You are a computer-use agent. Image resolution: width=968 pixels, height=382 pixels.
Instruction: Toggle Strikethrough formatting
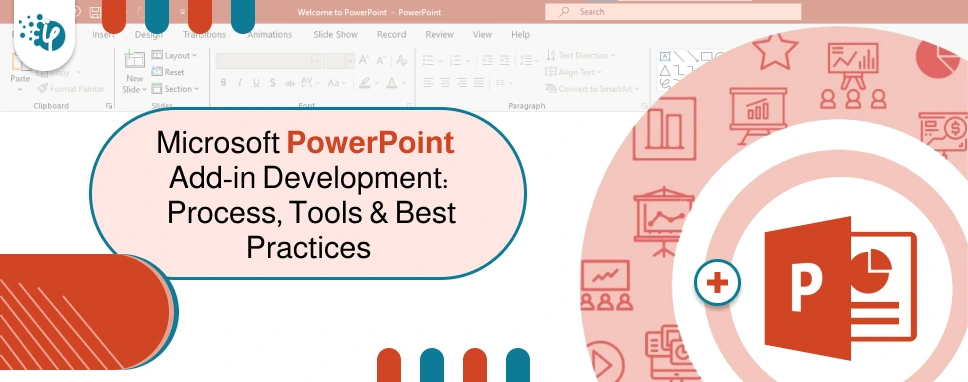coord(290,83)
